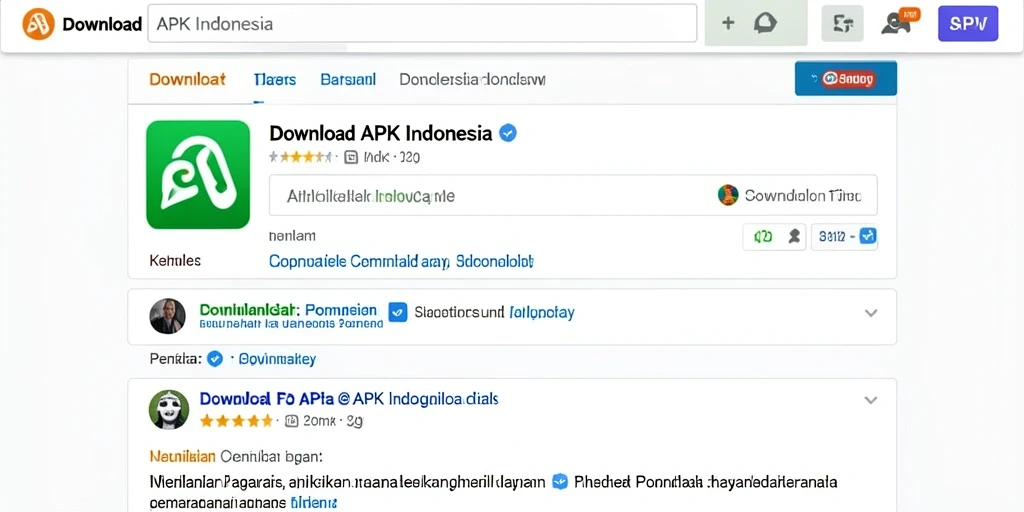Viewport: 1024px width, 512px height.
Task: Click the orange Nenilaian label
Action: pyautogui.click(x=182, y=455)
